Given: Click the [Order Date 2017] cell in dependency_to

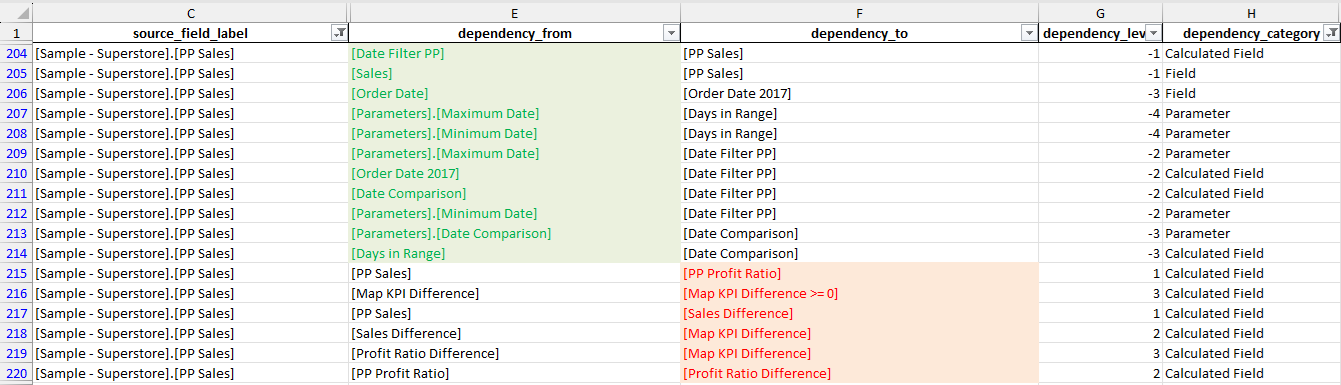Looking at the screenshot, I should (x=859, y=94).
